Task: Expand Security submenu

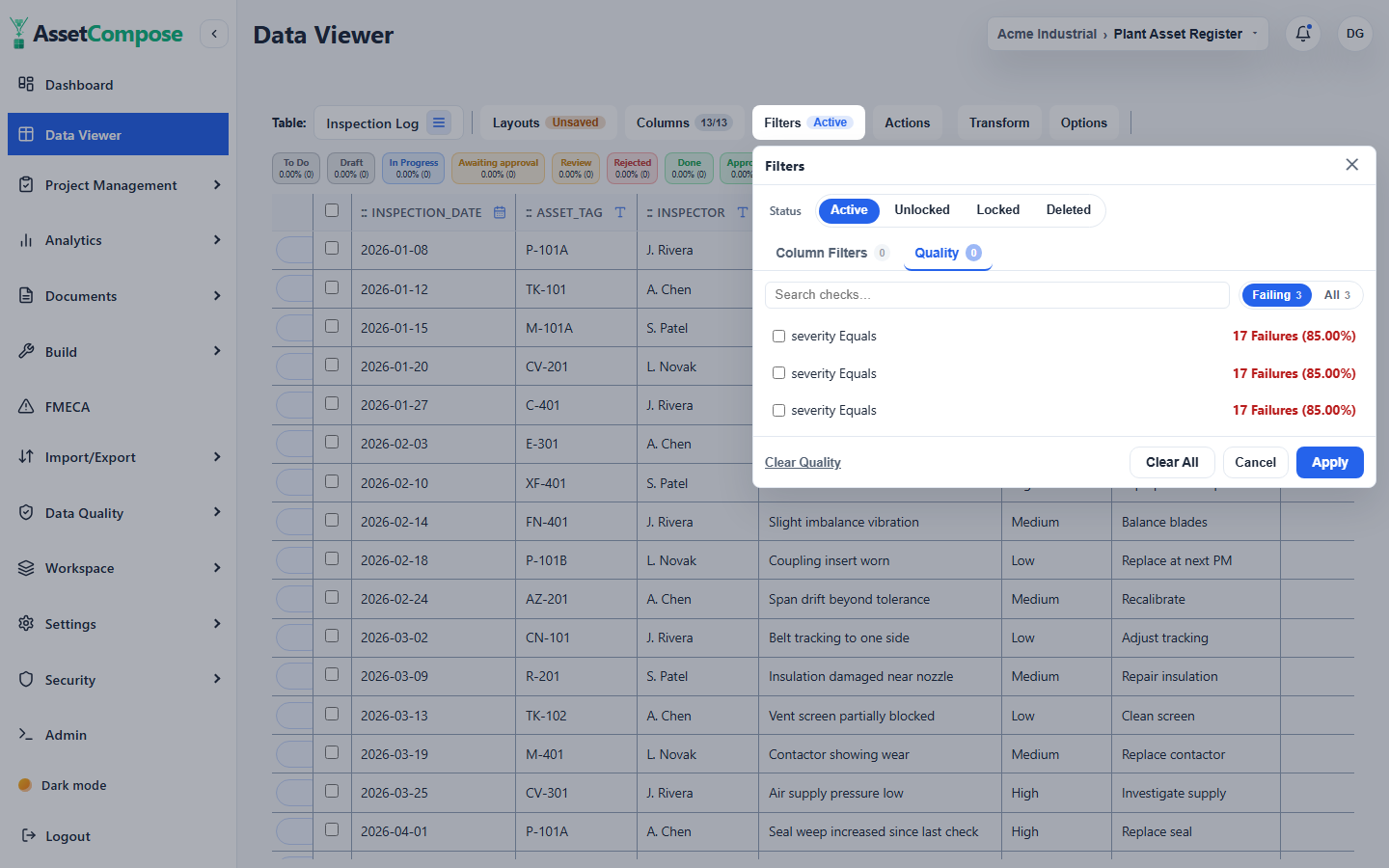Action: pos(217,678)
